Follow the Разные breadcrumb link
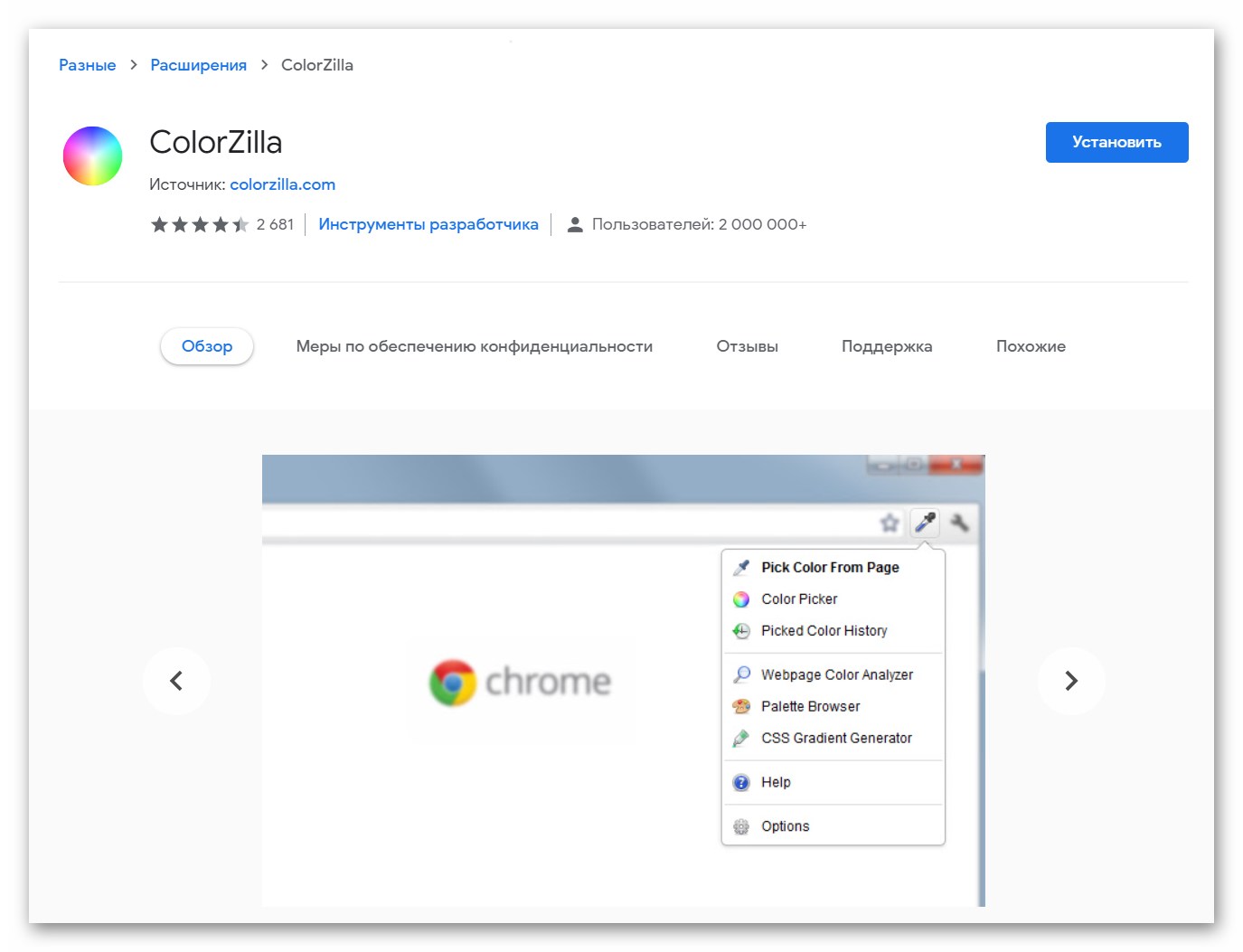 click(x=87, y=65)
